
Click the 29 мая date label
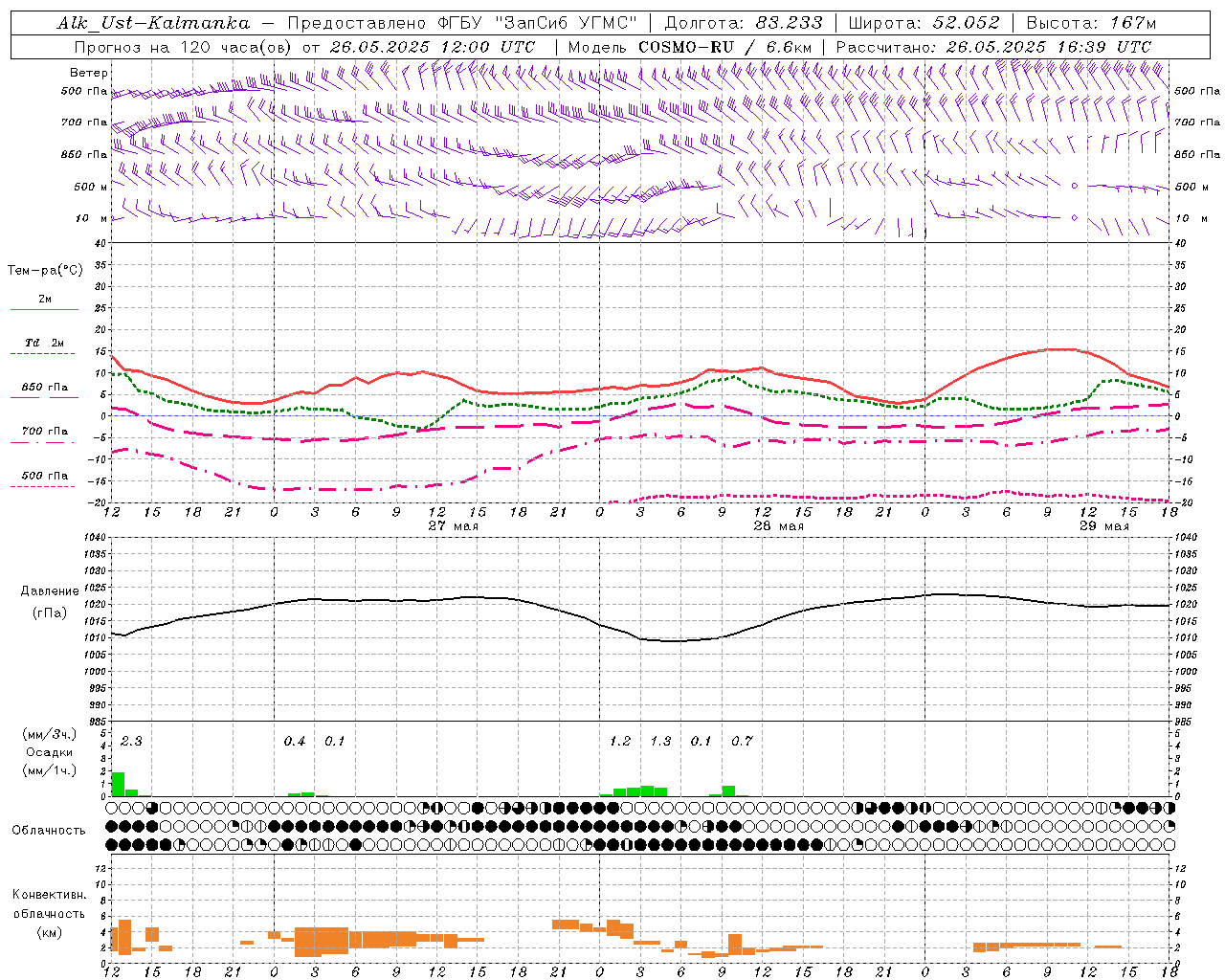click(1103, 525)
